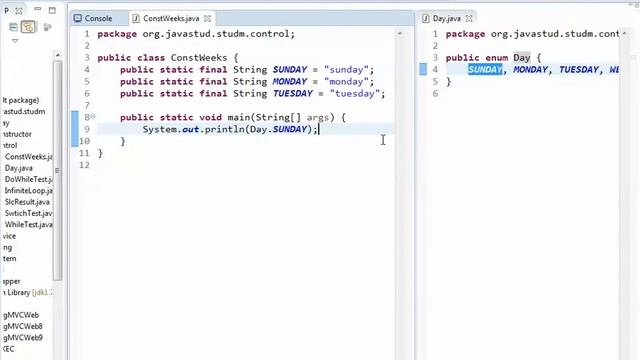Close the package explorer view tab
This screenshot has height=360, width=640.
[x=18, y=11]
